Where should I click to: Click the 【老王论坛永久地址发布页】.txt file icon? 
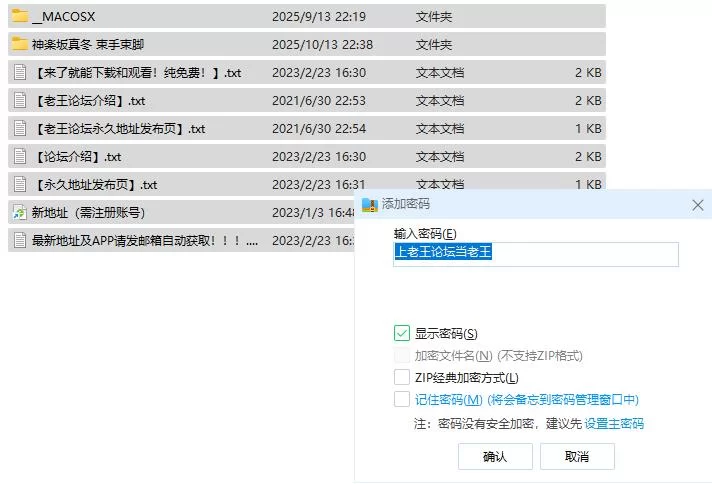click(x=20, y=128)
